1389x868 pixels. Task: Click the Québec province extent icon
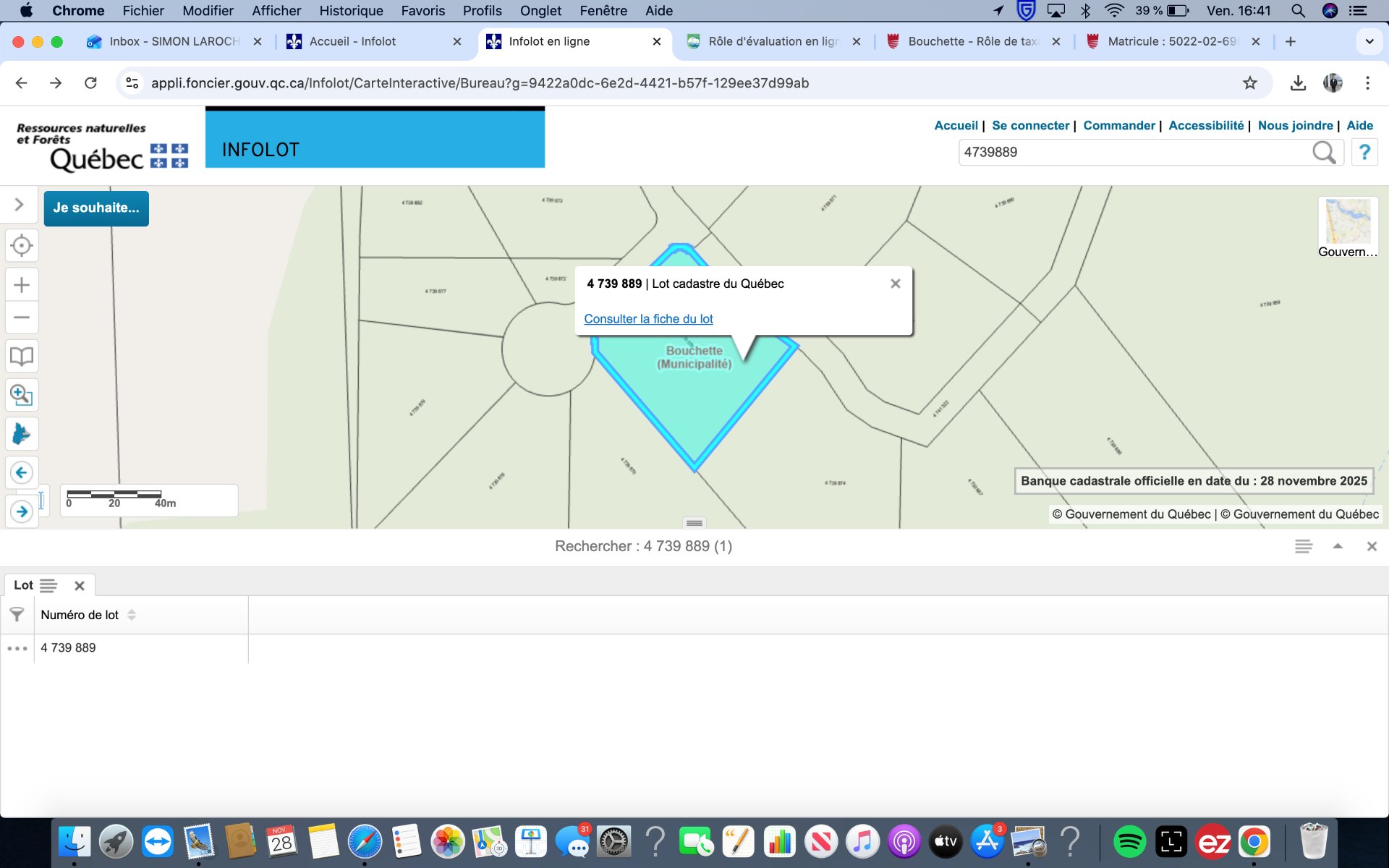pyautogui.click(x=22, y=434)
